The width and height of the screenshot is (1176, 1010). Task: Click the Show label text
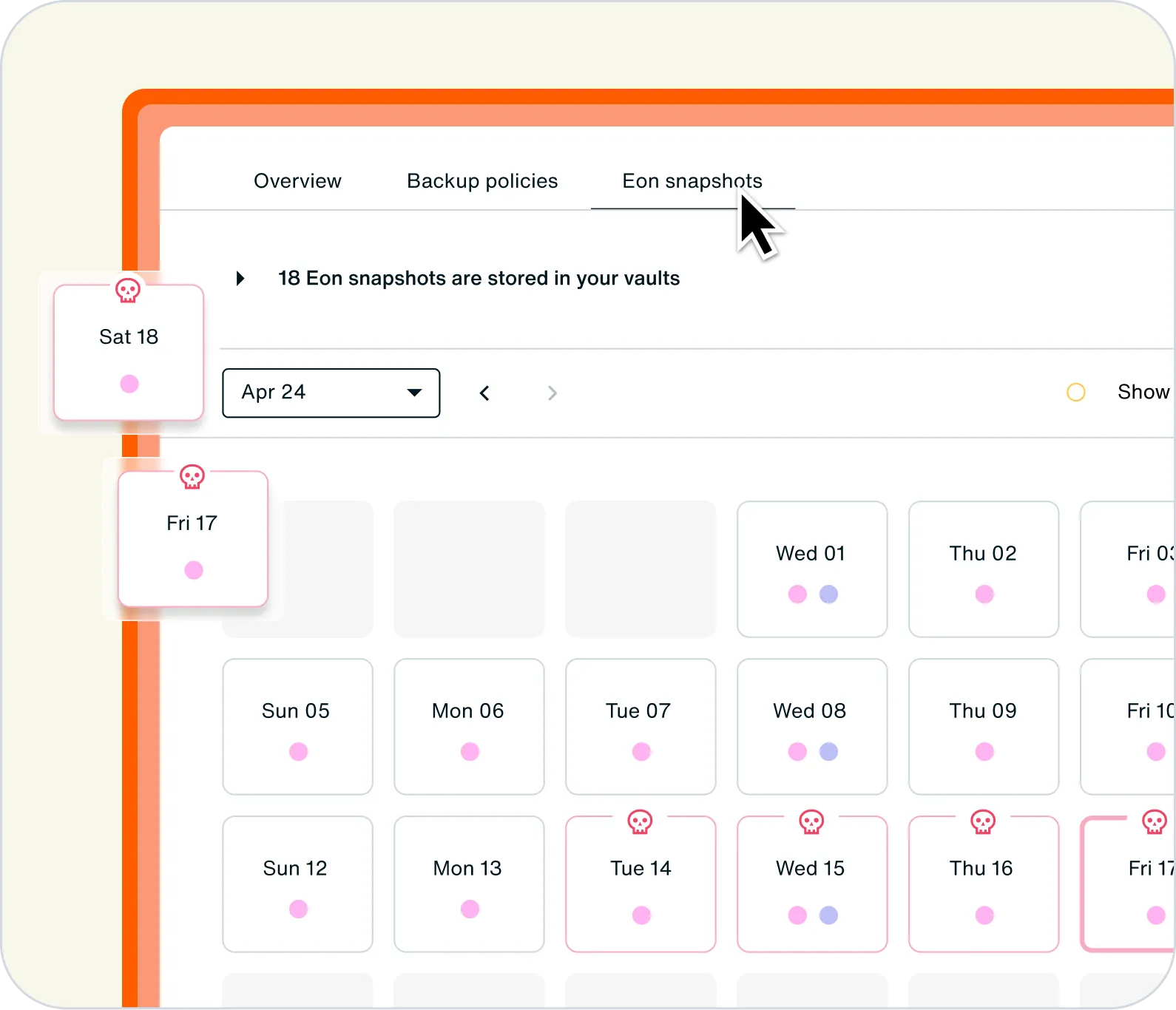(x=1143, y=392)
